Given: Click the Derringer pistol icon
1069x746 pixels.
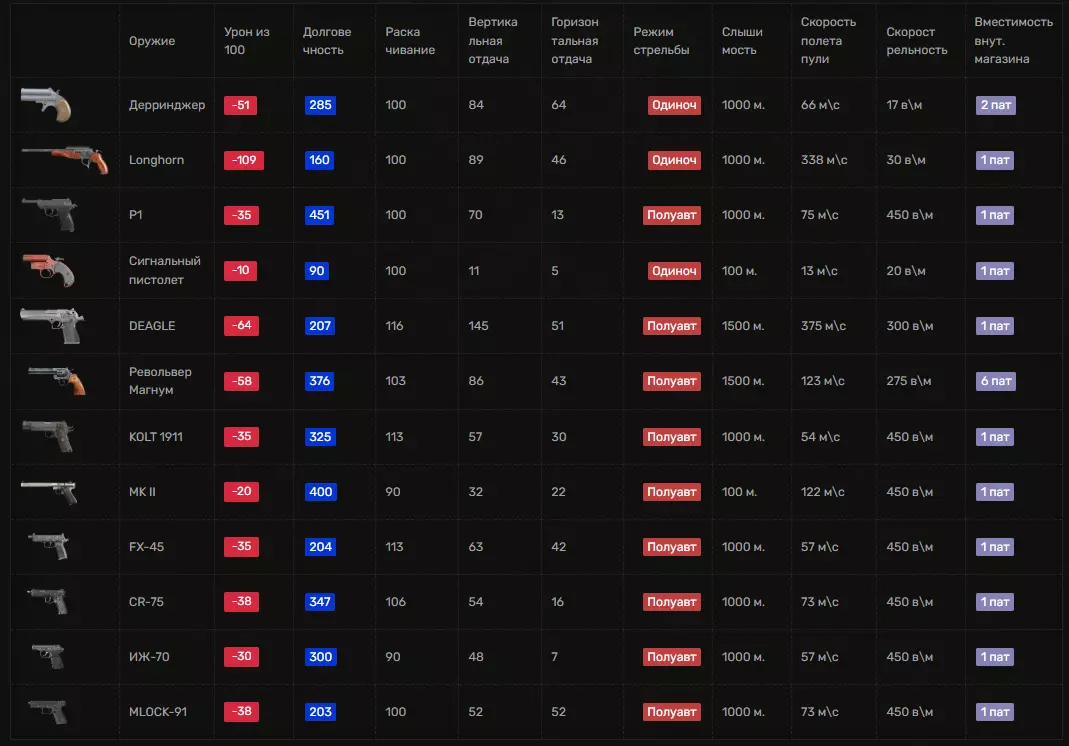Looking at the screenshot, I should pyautogui.click(x=46, y=102).
